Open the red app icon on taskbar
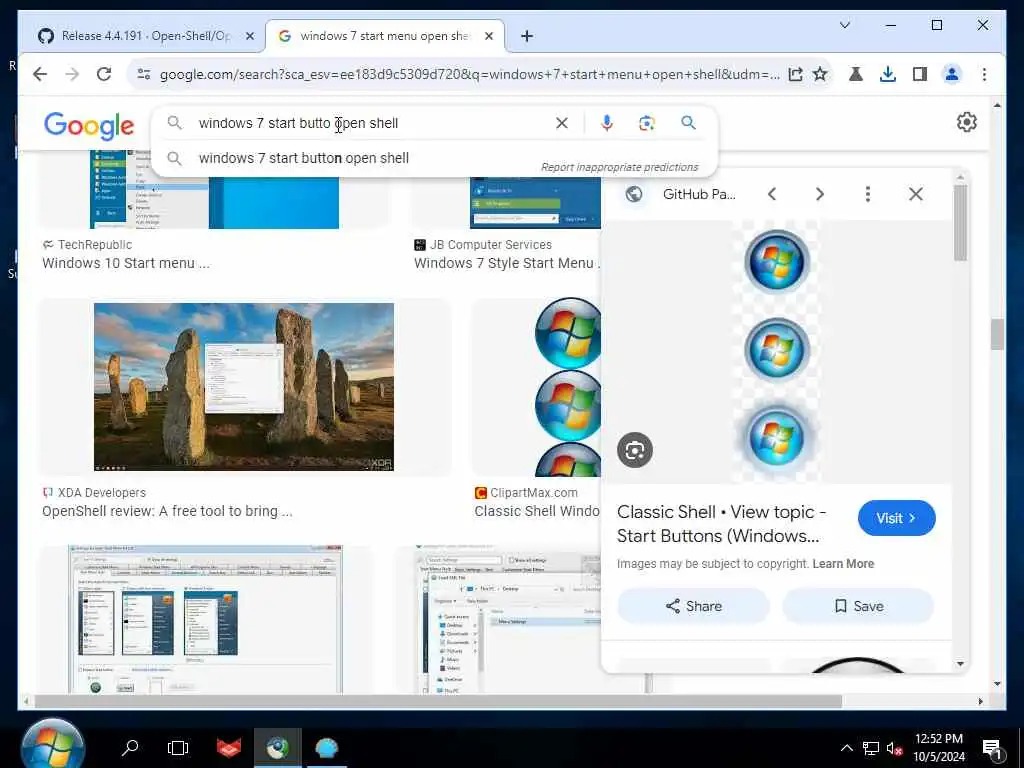Viewport: 1024px width, 768px height. click(x=229, y=748)
